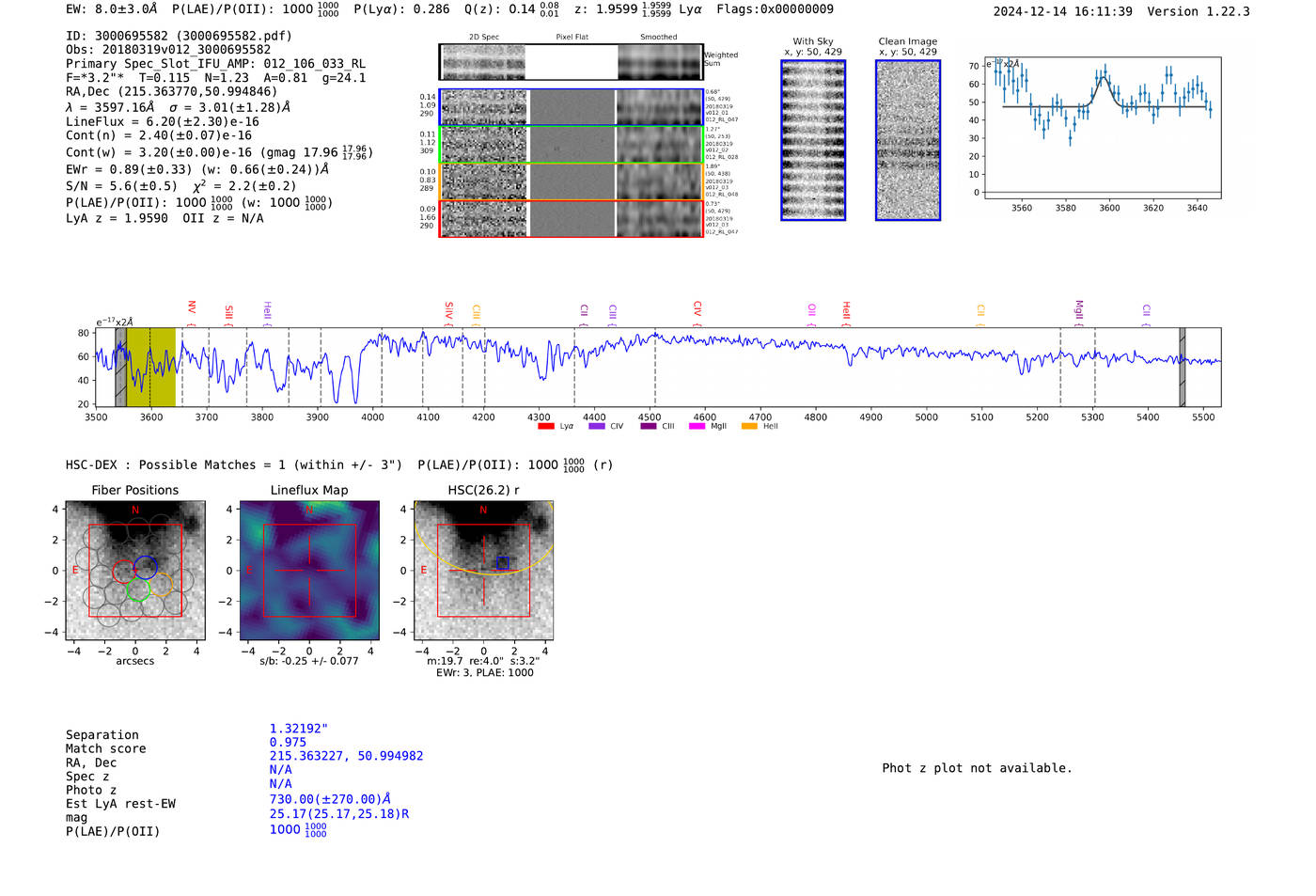
Task: Select the Weighted Sum 2D spectrum row
Action: pyautogui.click(x=572, y=62)
